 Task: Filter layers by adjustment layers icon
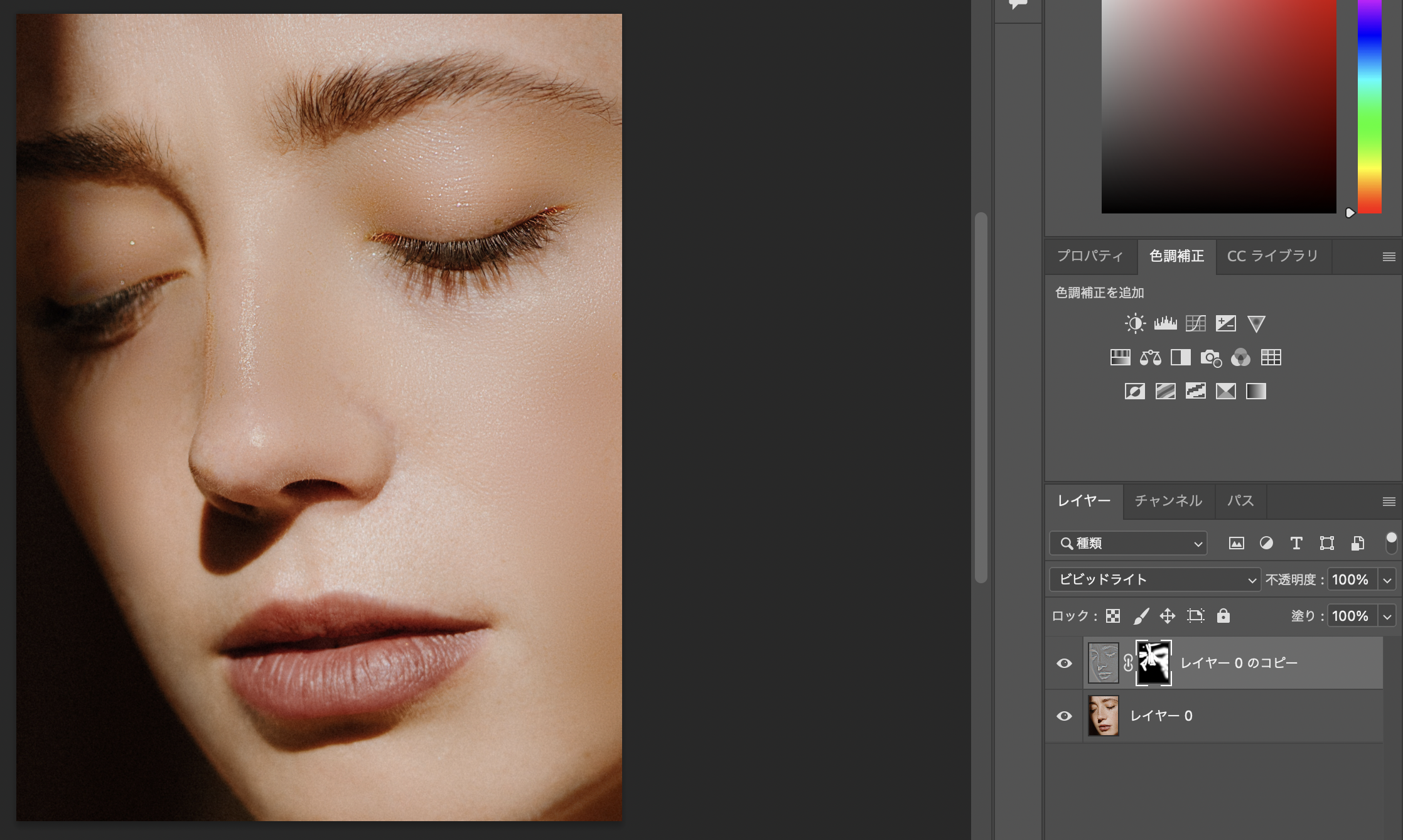pos(1266,543)
